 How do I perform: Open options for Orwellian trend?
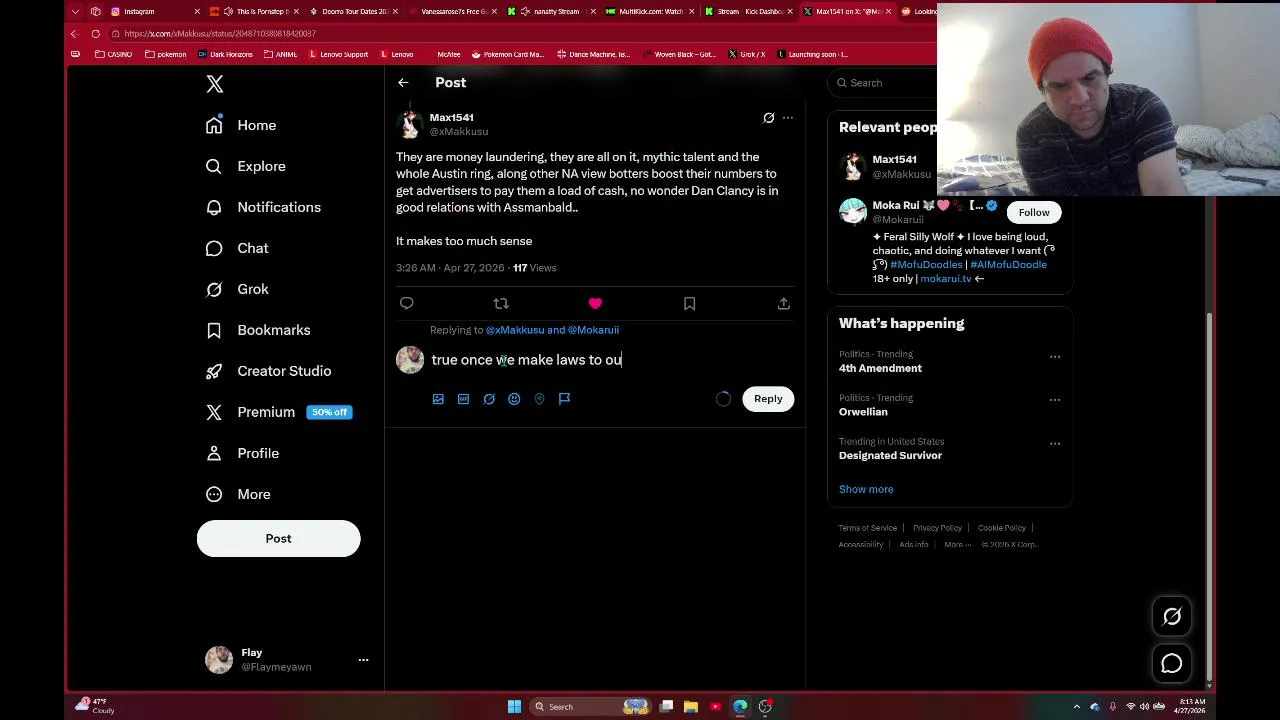tap(1055, 400)
